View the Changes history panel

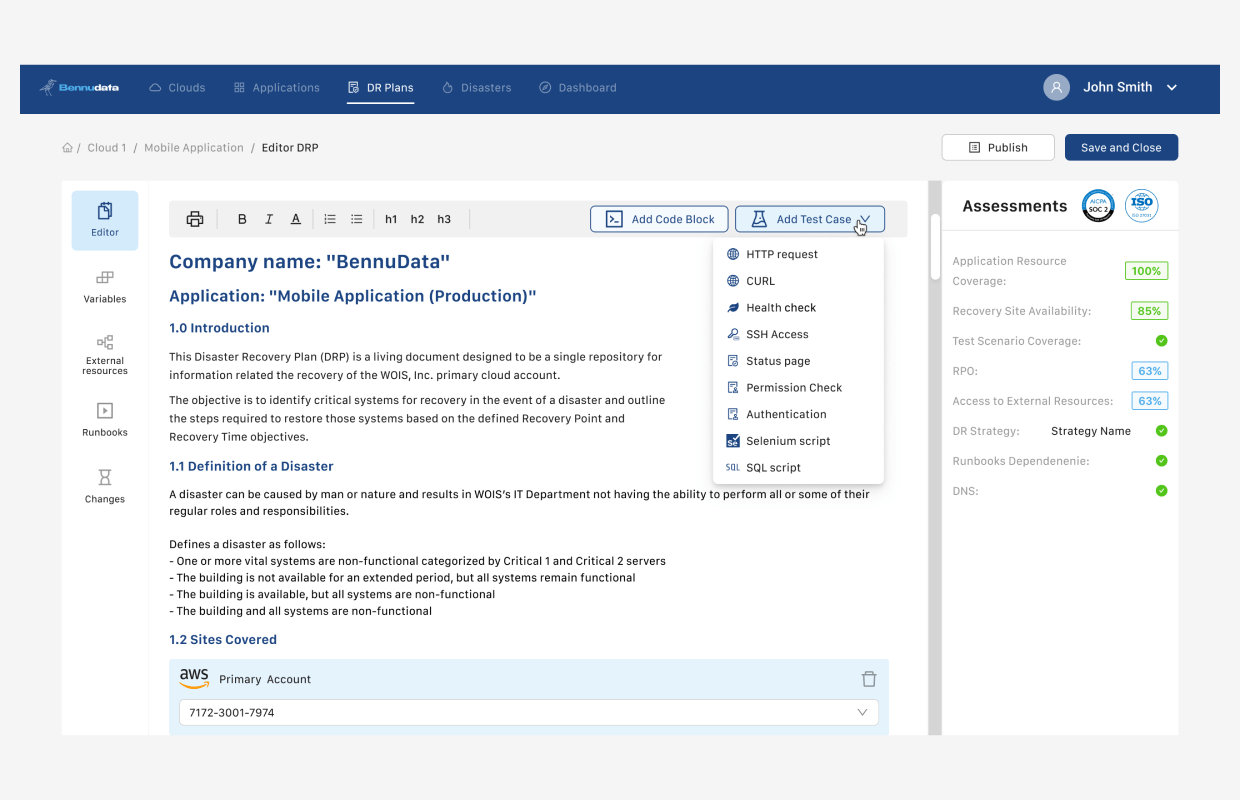pyautogui.click(x=105, y=486)
